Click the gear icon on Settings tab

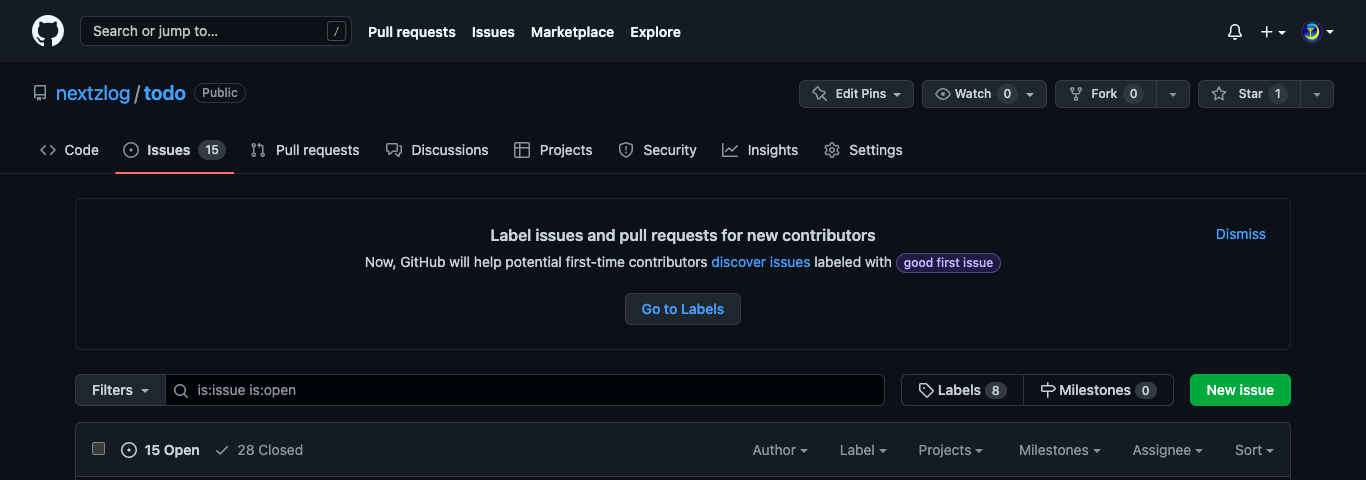pos(832,150)
